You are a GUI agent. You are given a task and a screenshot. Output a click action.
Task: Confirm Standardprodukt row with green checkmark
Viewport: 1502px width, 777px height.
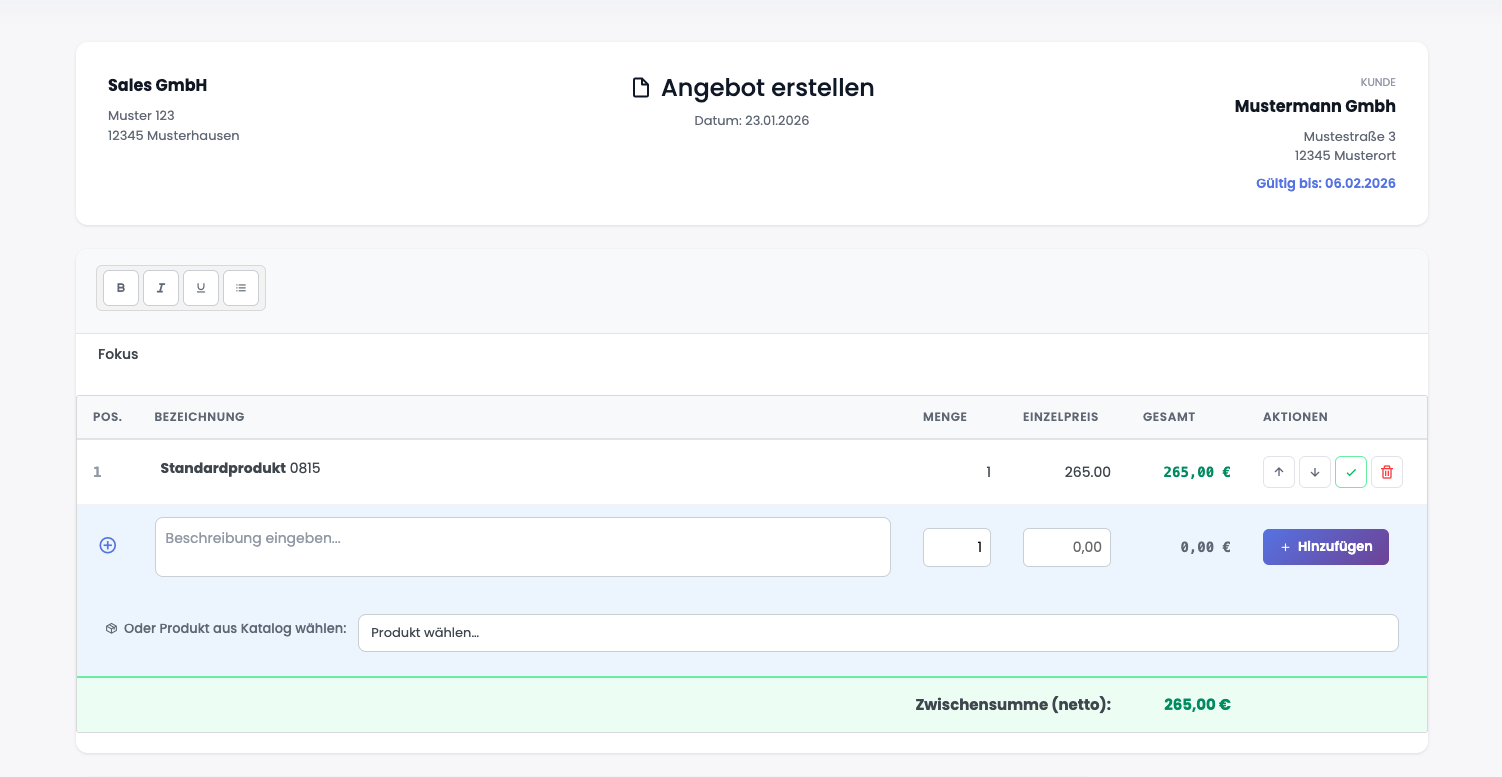(1351, 472)
